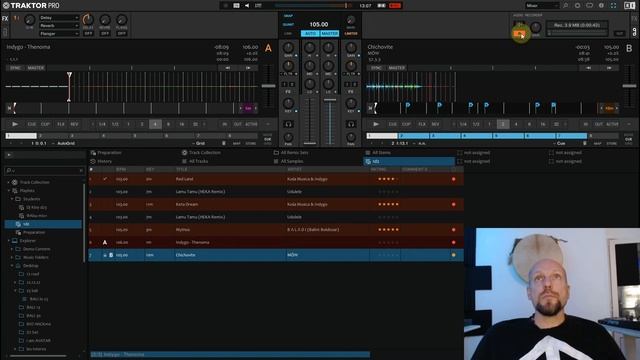Collapse the Desktop folder node
Screen dimensions: 640x360
[x=12, y=266]
